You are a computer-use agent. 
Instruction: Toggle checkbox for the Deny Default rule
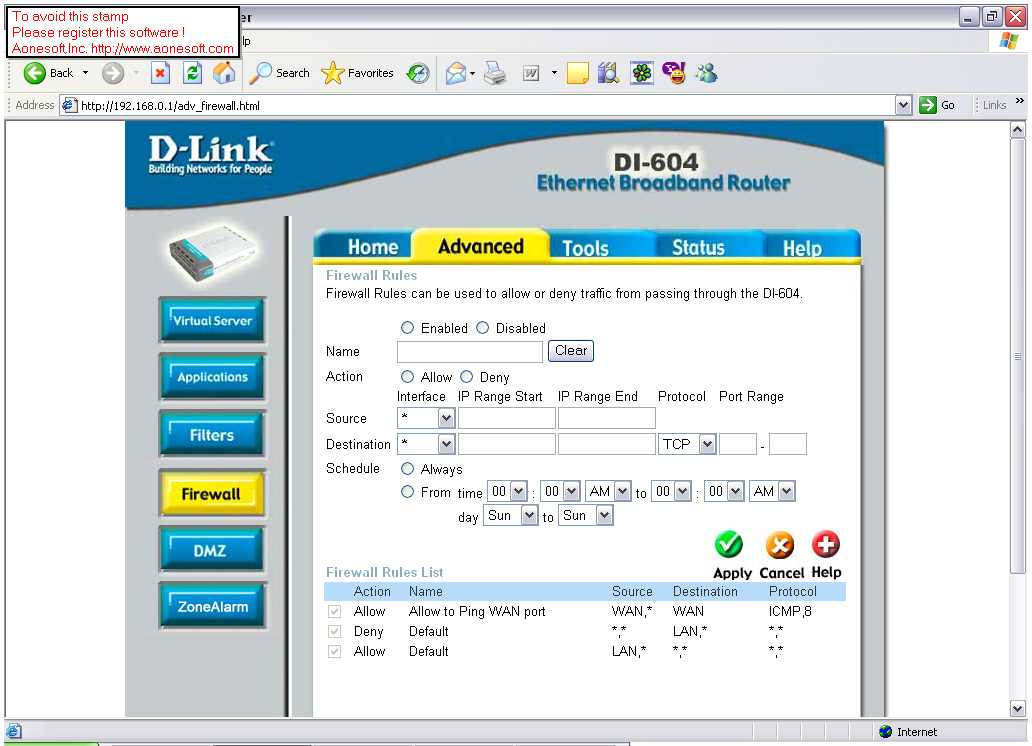click(334, 631)
